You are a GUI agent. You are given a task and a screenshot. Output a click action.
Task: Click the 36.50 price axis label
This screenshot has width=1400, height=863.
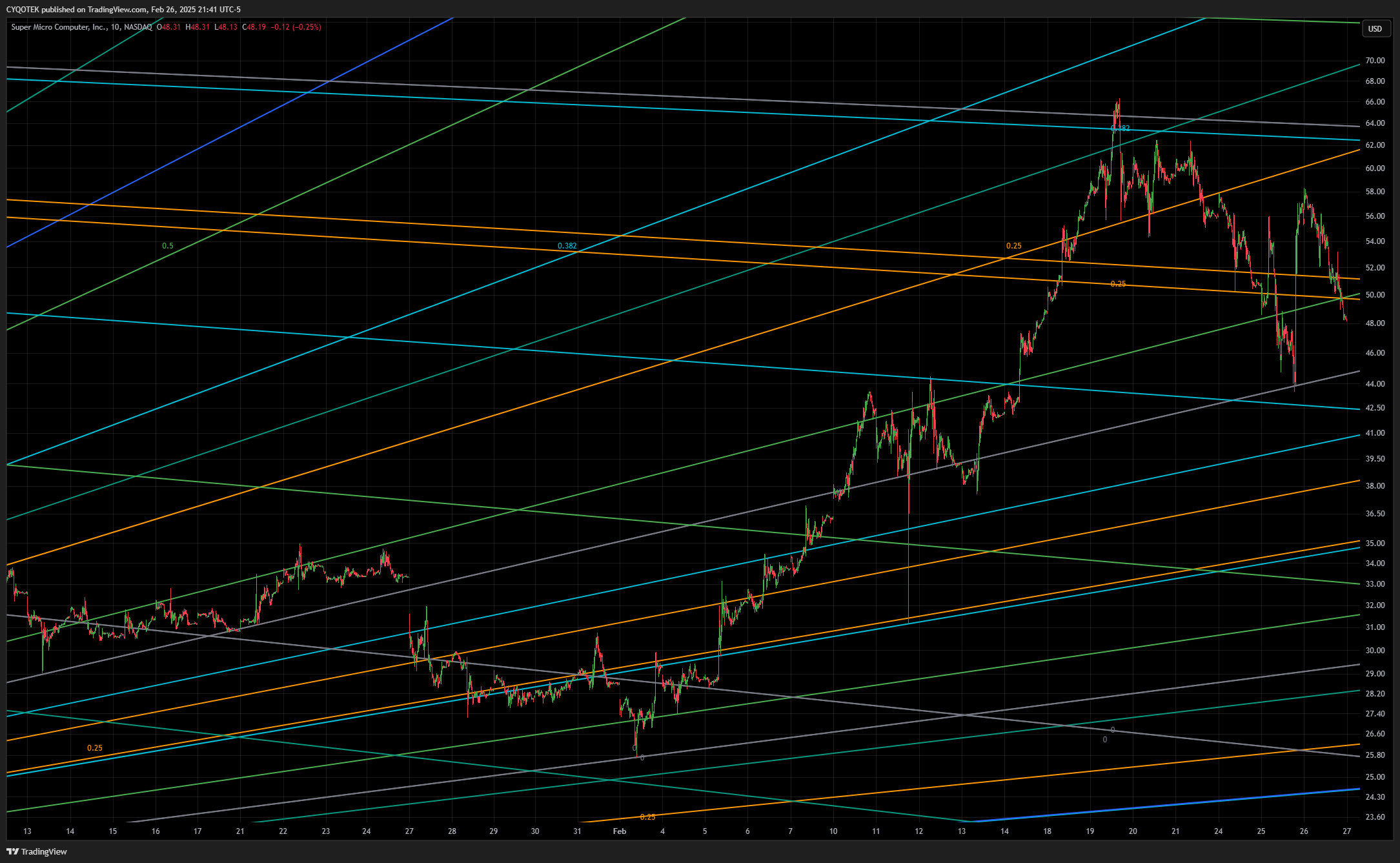click(x=1375, y=514)
